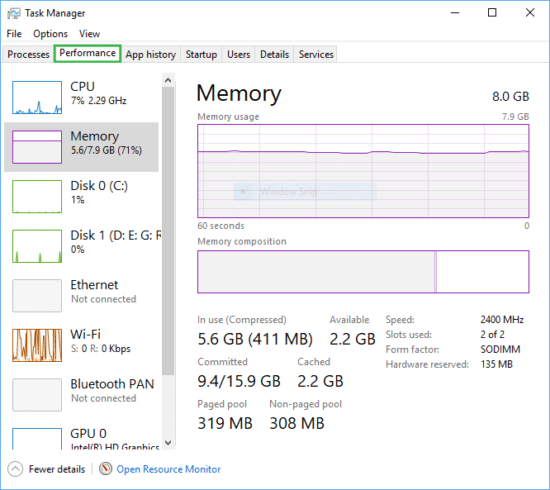Click the 7.9 GB graph maximum label
Viewport: 550px width, 490px height.
[515, 116]
